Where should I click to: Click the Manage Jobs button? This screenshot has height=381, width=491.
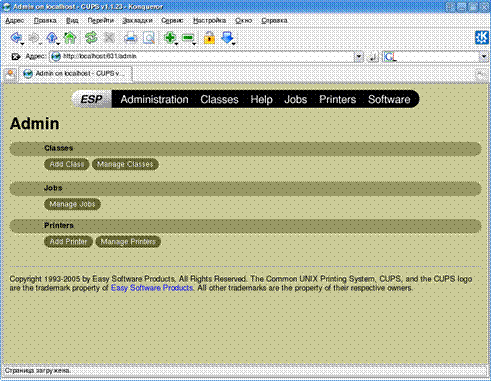(72, 204)
